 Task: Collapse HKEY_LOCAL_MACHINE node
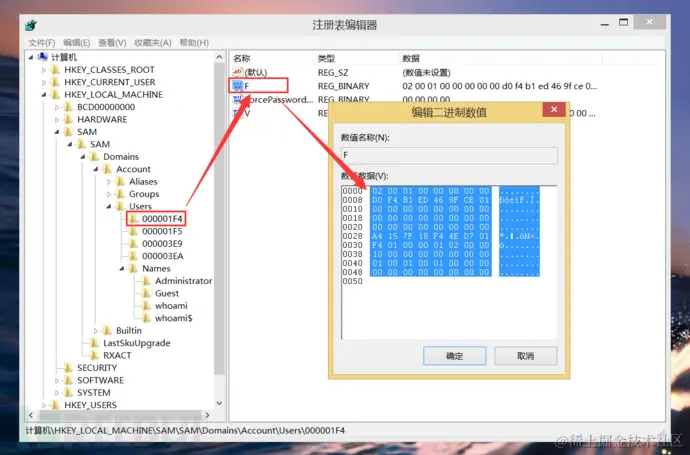(44, 95)
